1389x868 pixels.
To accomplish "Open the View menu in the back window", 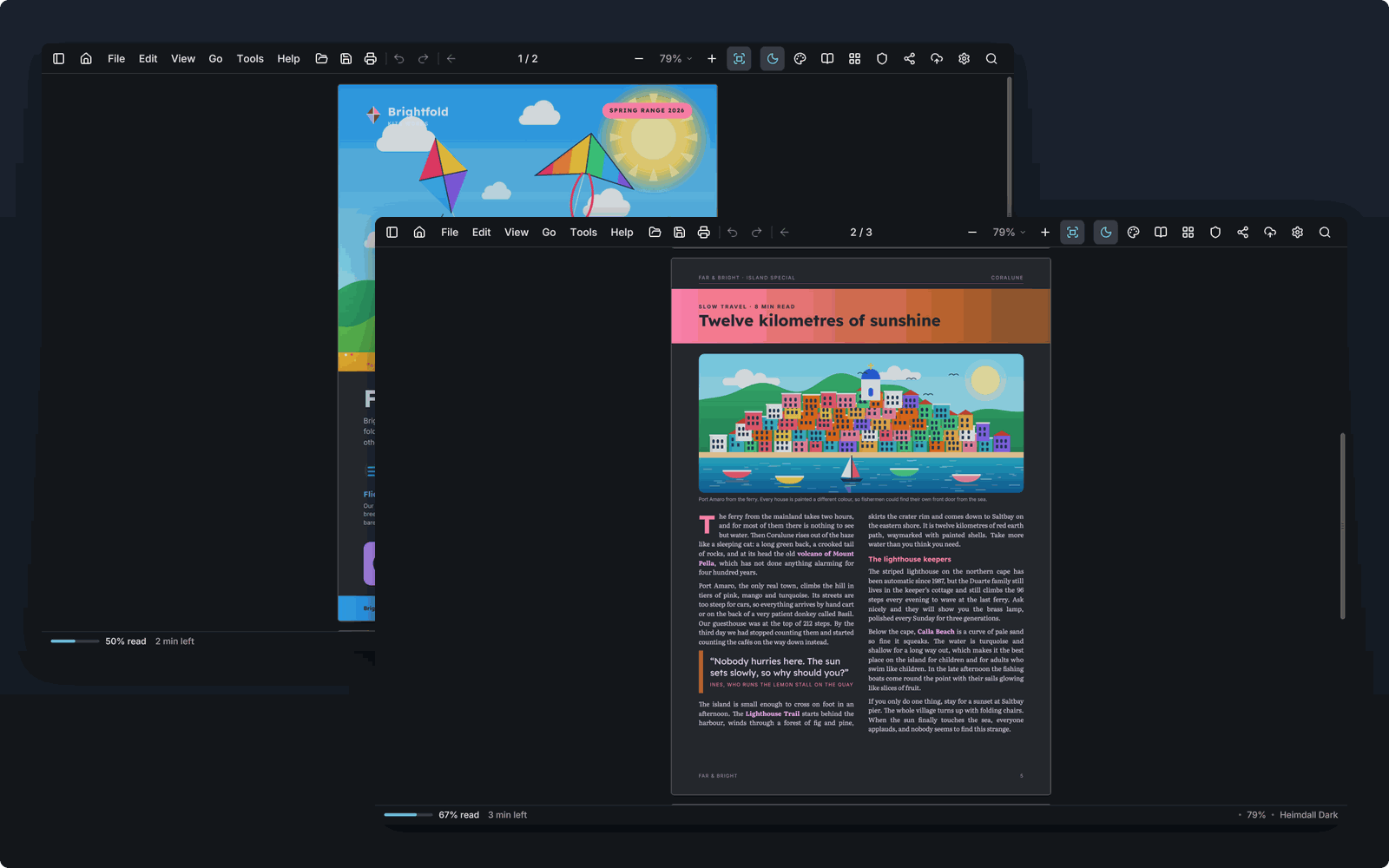I will 183,59.
